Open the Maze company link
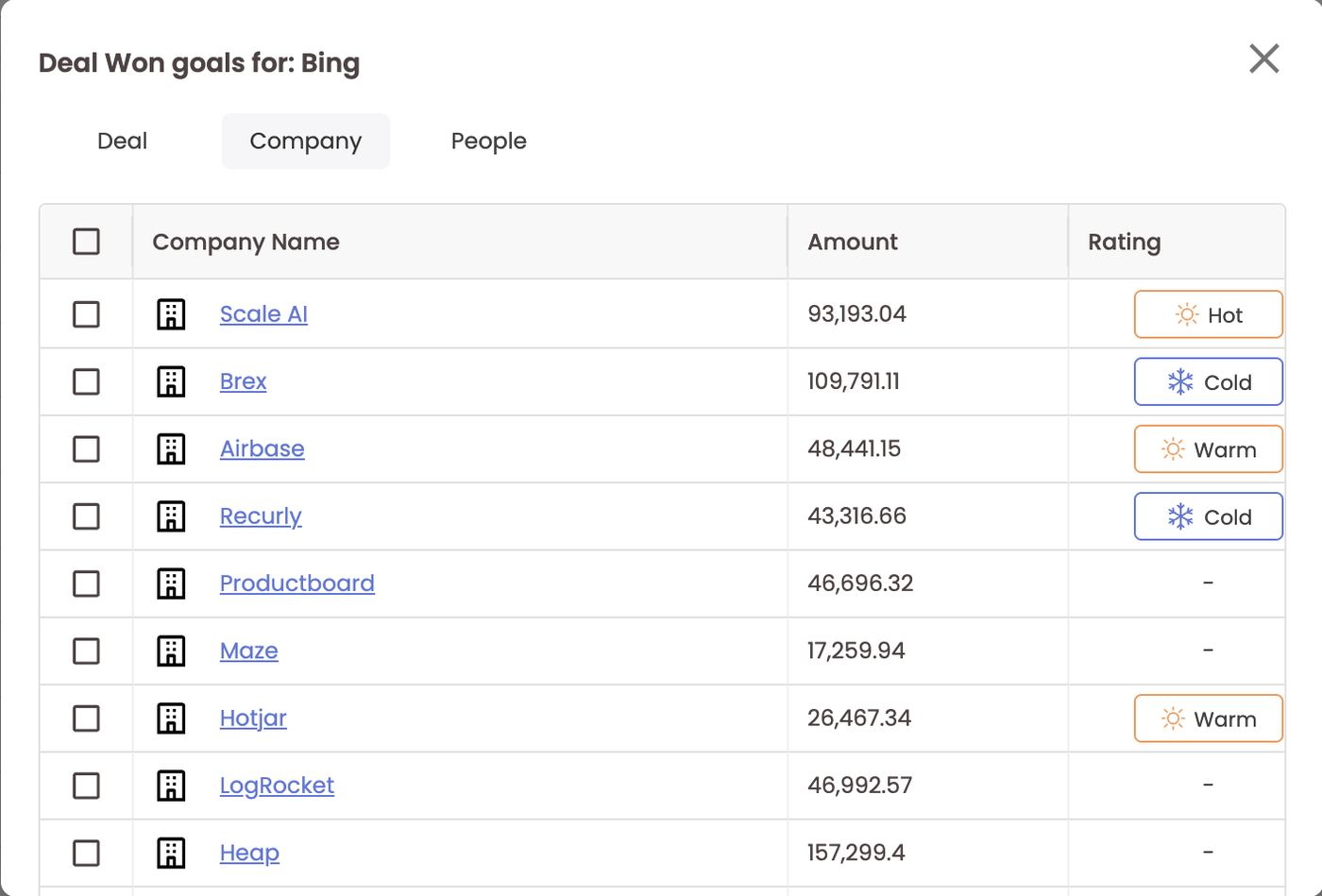This screenshot has height=896, width=1322. tap(248, 651)
